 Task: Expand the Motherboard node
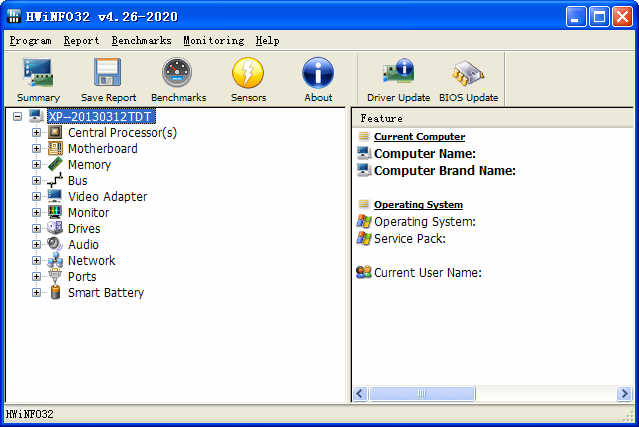[36, 148]
